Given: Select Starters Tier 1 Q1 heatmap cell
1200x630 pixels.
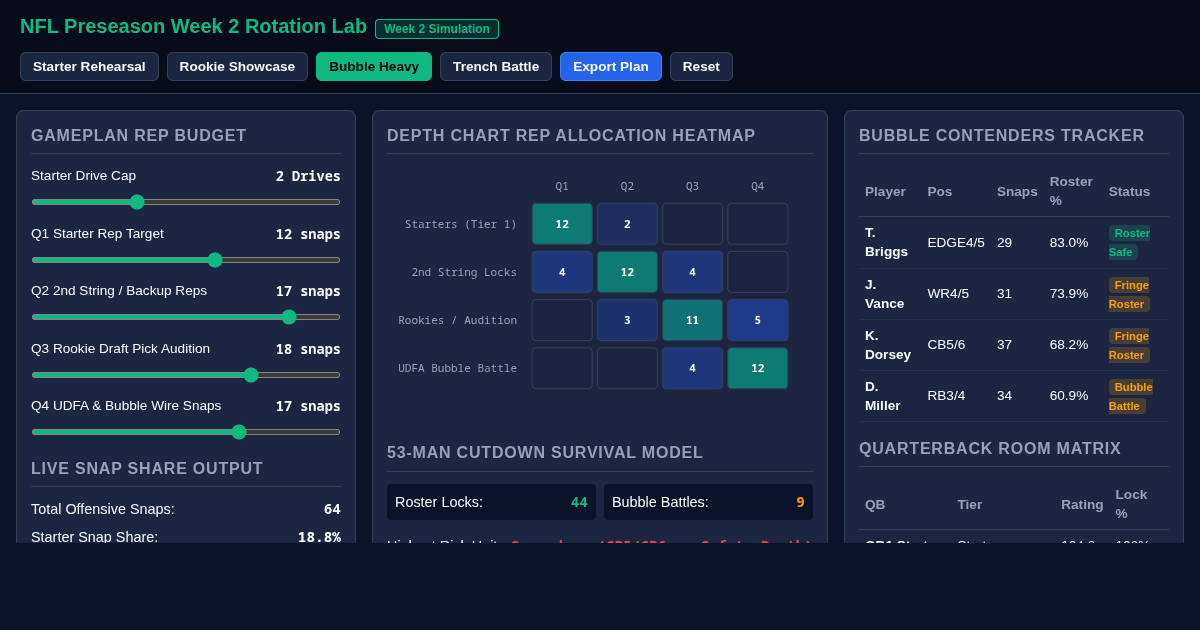Looking at the screenshot, I should click(x=562, y=224).
